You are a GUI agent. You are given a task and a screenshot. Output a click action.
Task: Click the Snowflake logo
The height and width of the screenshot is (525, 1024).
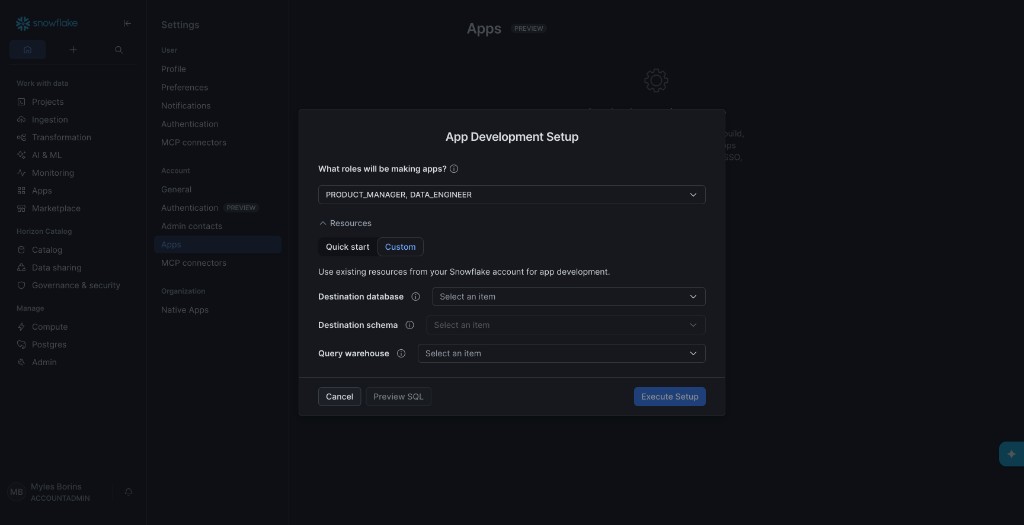[46, 24]
